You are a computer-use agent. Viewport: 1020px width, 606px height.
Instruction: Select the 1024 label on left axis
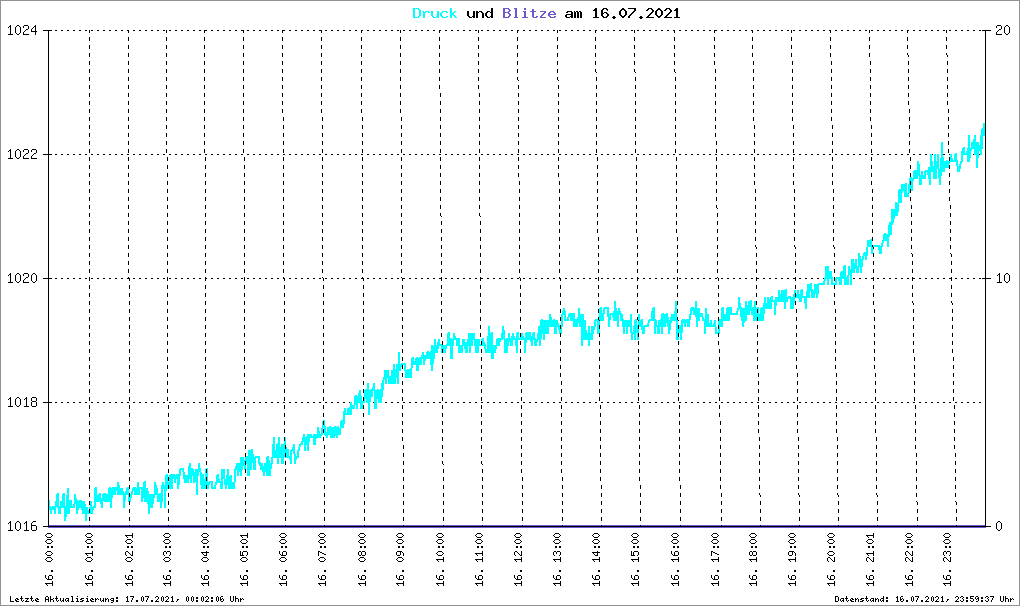[x=20, y=31]
